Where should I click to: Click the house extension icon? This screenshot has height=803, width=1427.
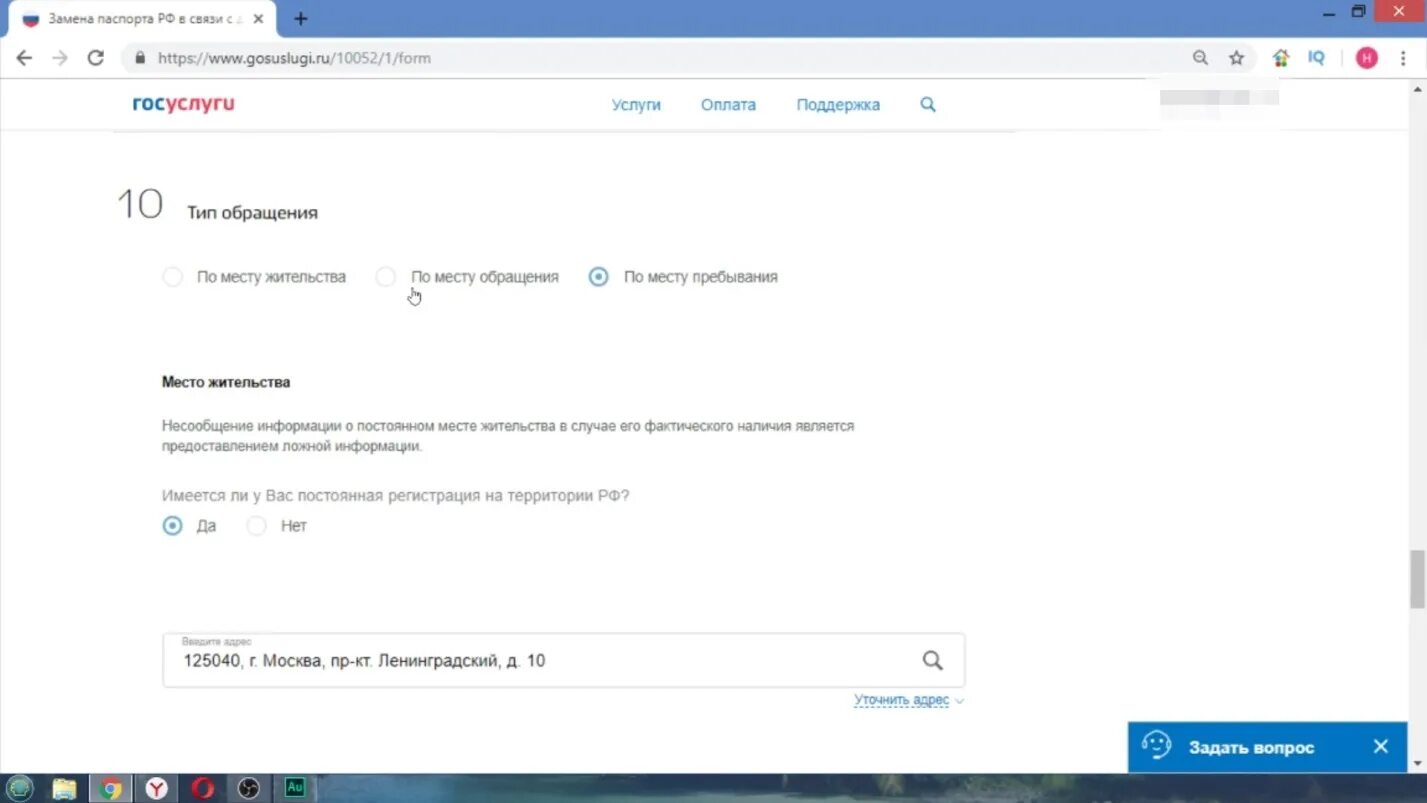pos(1281,58)
